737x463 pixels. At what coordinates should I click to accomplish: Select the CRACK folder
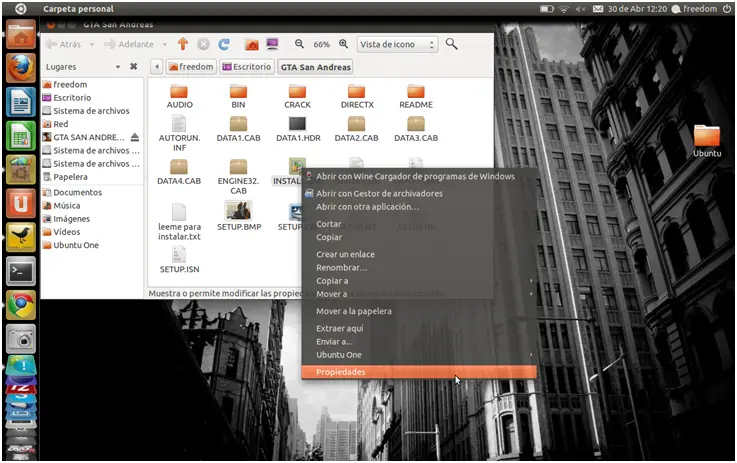click(298, 97)
